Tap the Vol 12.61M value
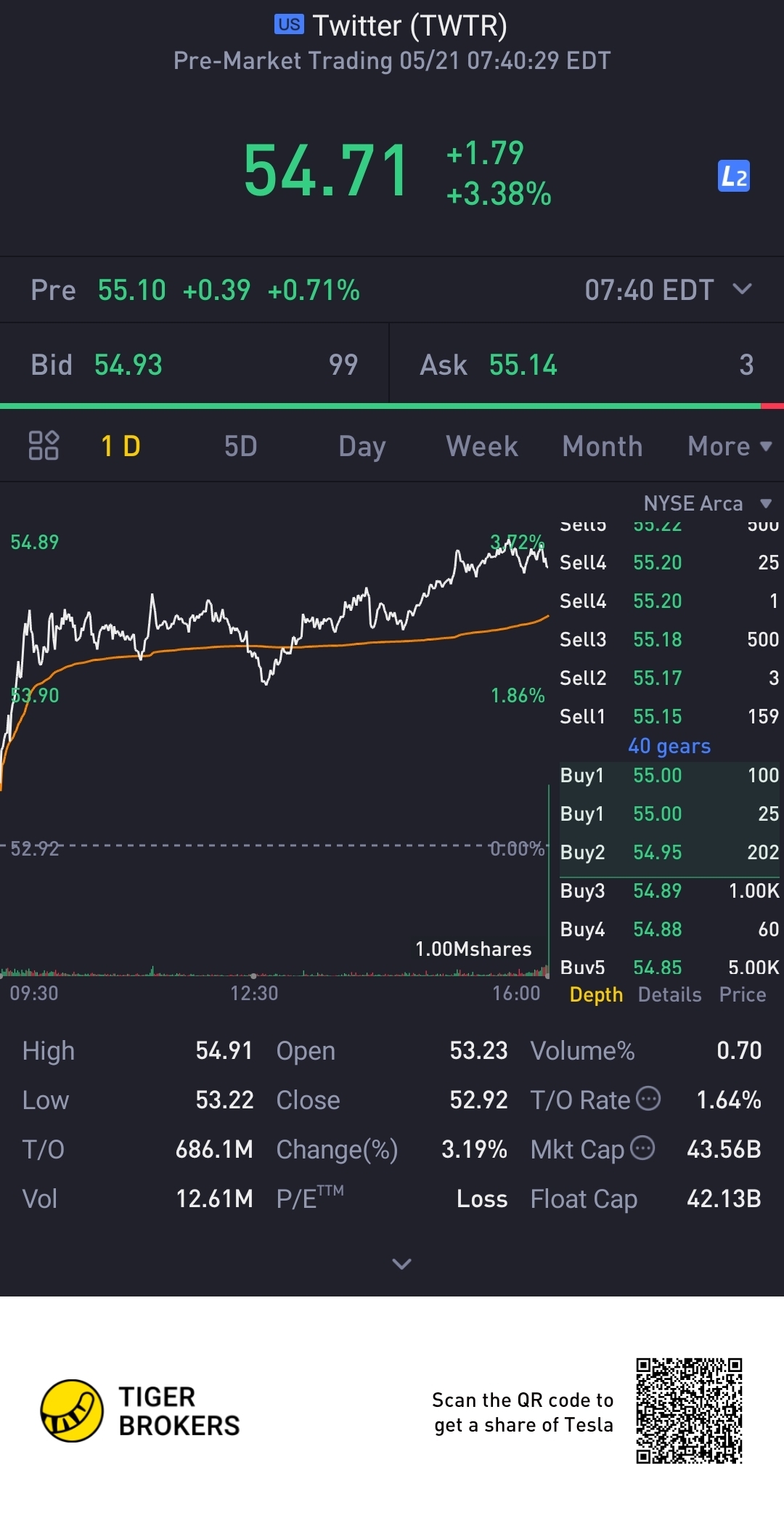 click(214, 1198)
